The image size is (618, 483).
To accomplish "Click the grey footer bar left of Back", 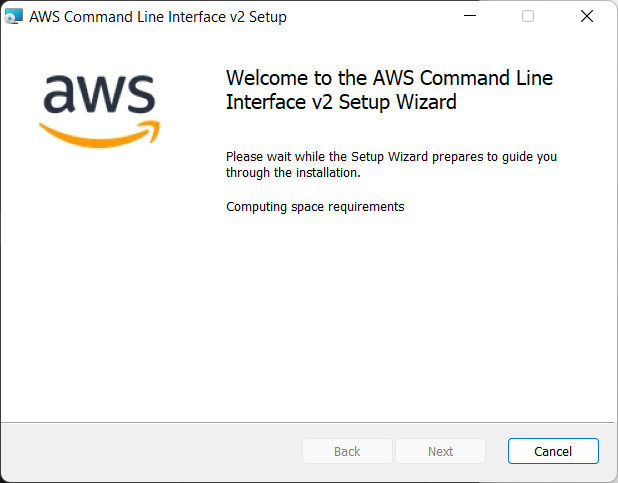I will point(150,451).
